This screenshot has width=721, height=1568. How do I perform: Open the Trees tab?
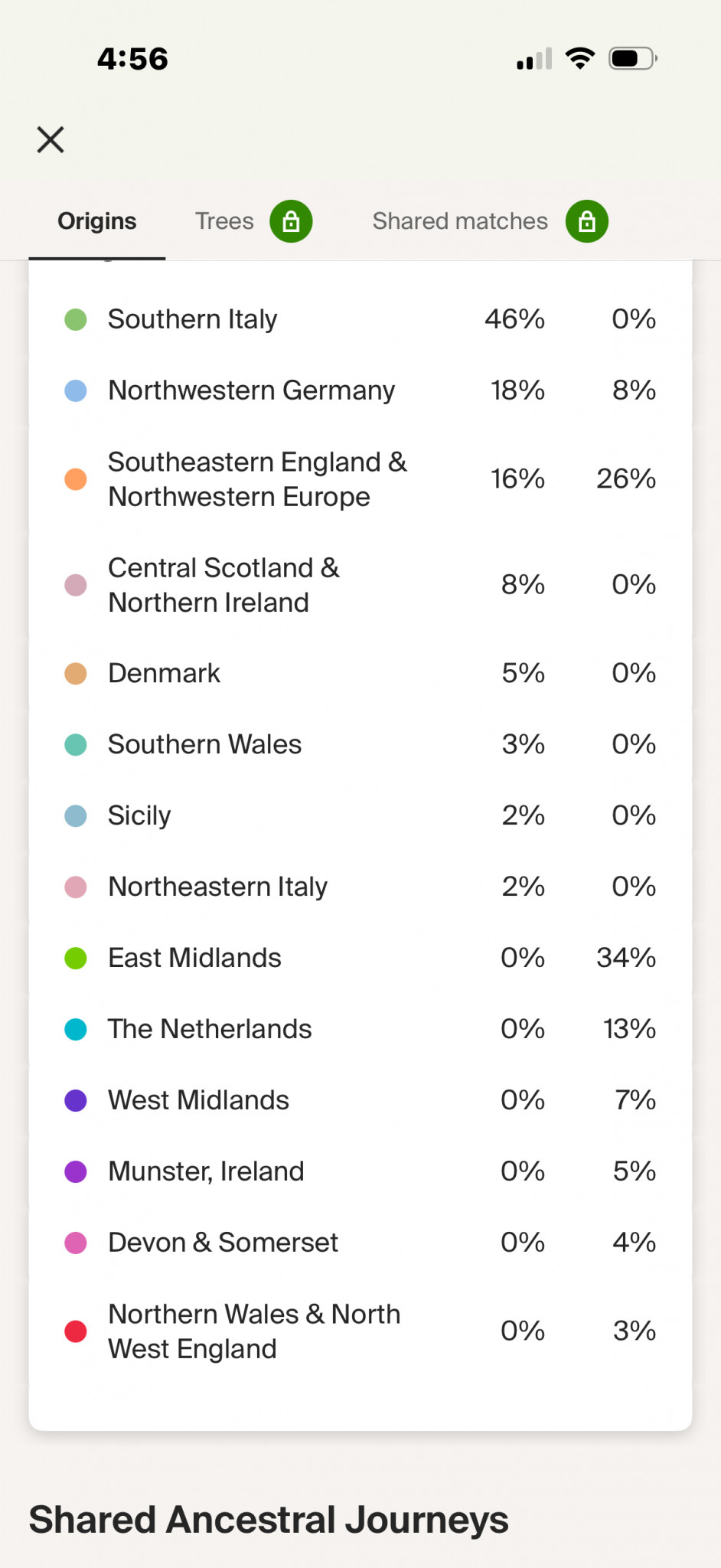coord(224,221)
